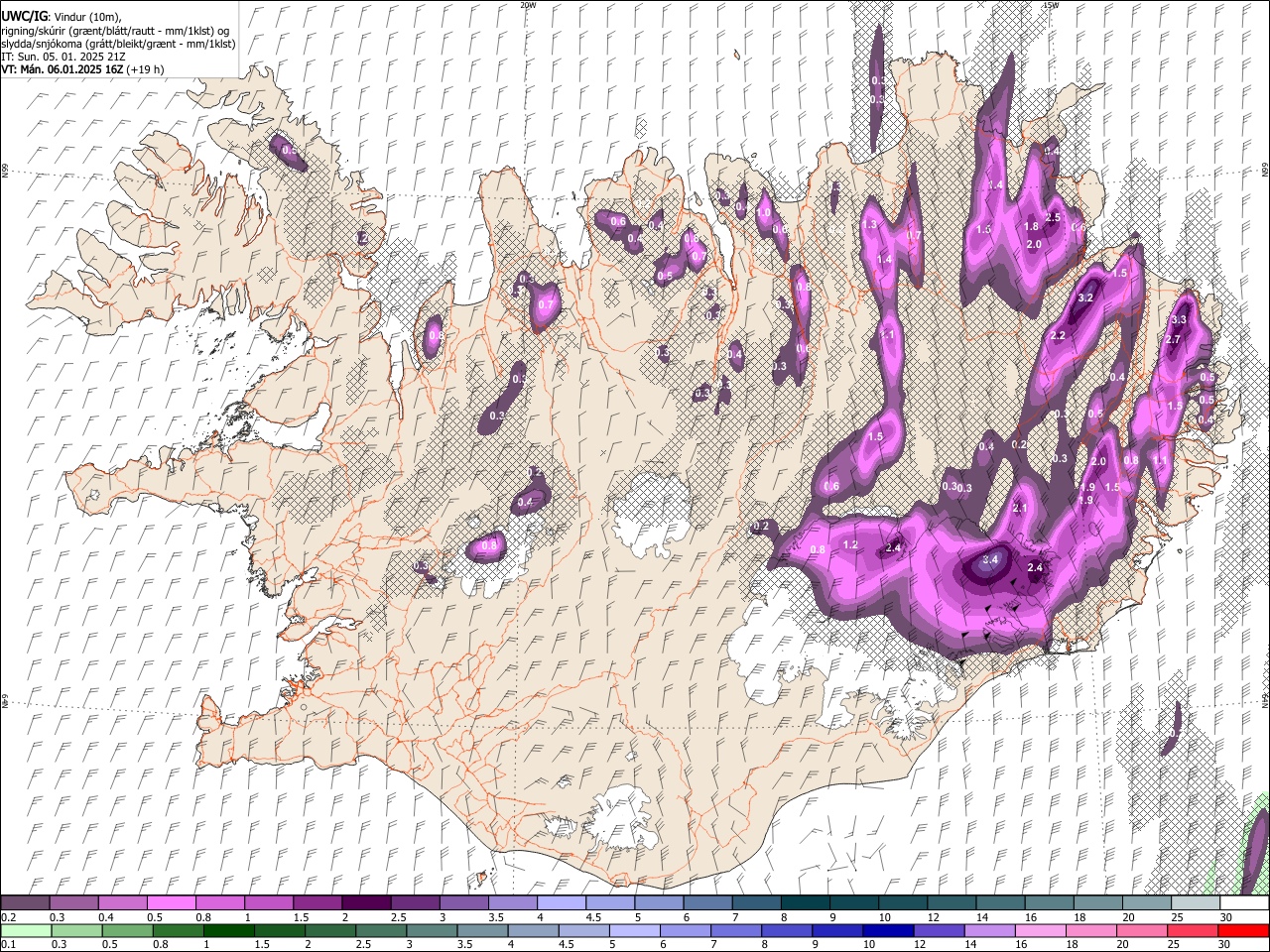
Task: Click the '(+19 h)' forecast offset text
Action: (145, 69)
